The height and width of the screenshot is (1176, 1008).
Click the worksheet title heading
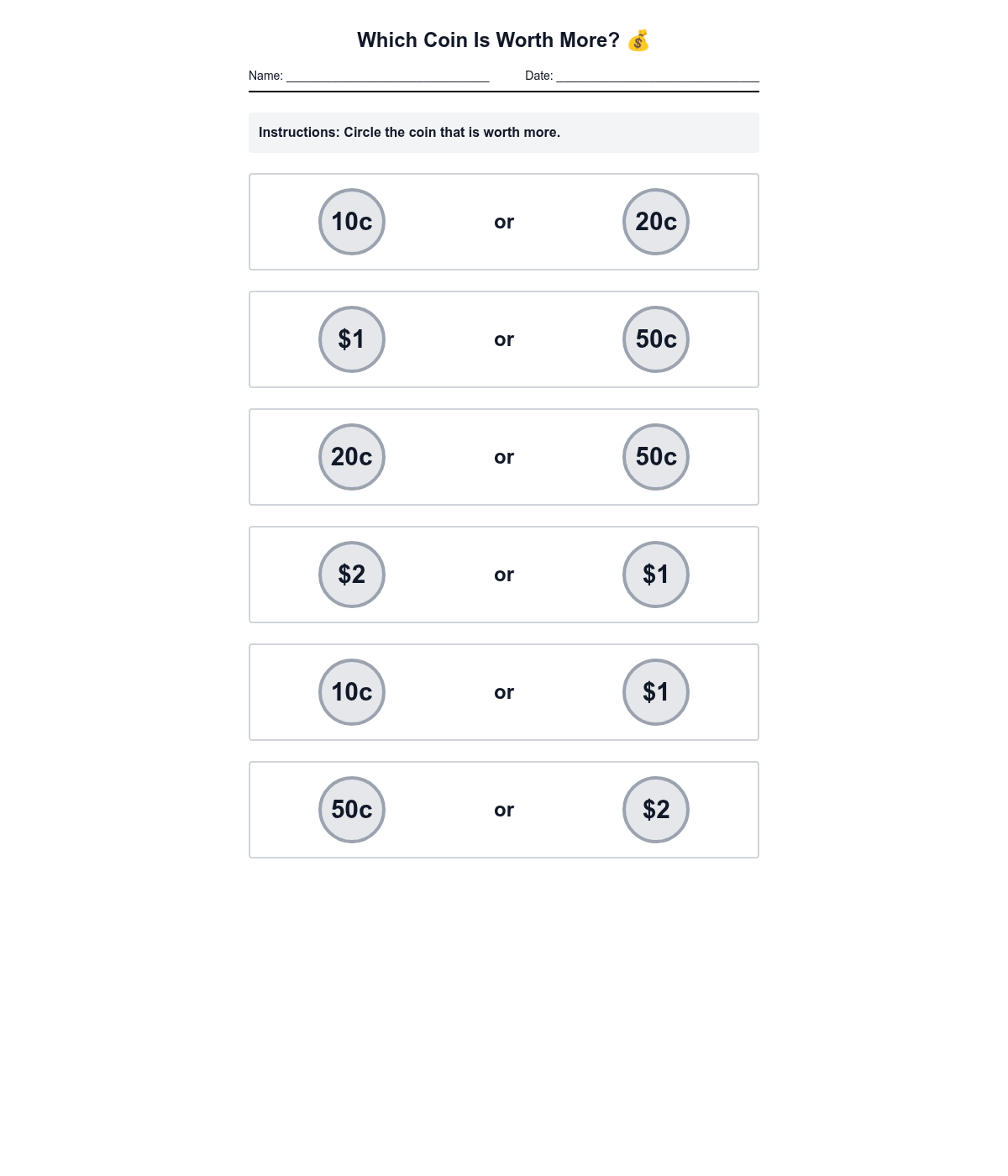tap(488, 40)
